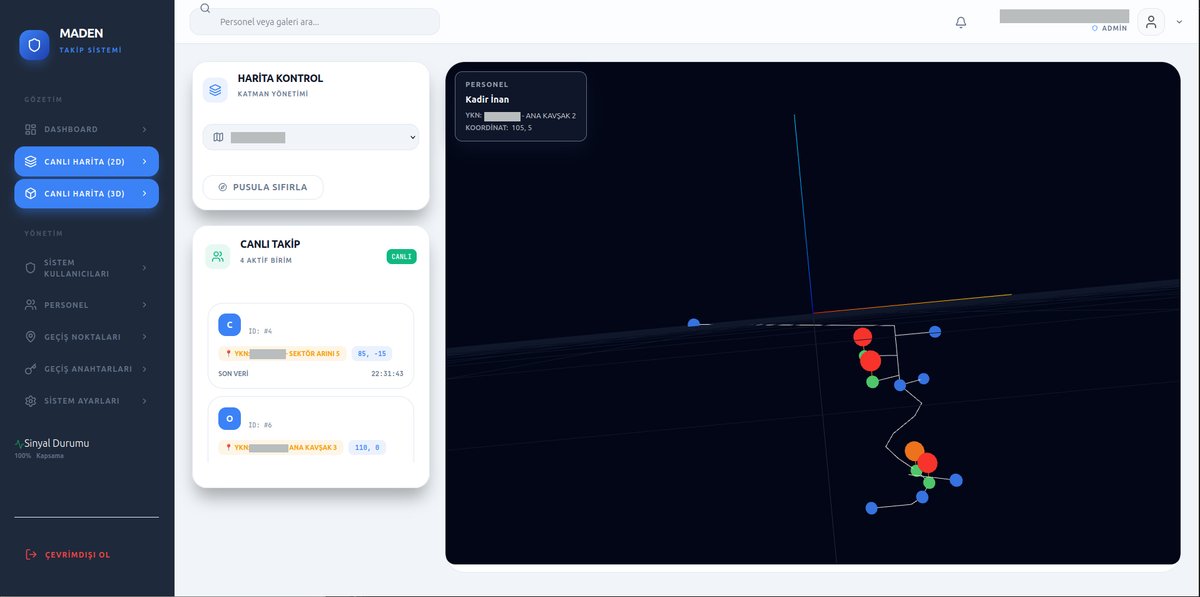Click the ID: #6 label
The height and width of the screenshot is (597, 1200).
[x=260, y=425]
